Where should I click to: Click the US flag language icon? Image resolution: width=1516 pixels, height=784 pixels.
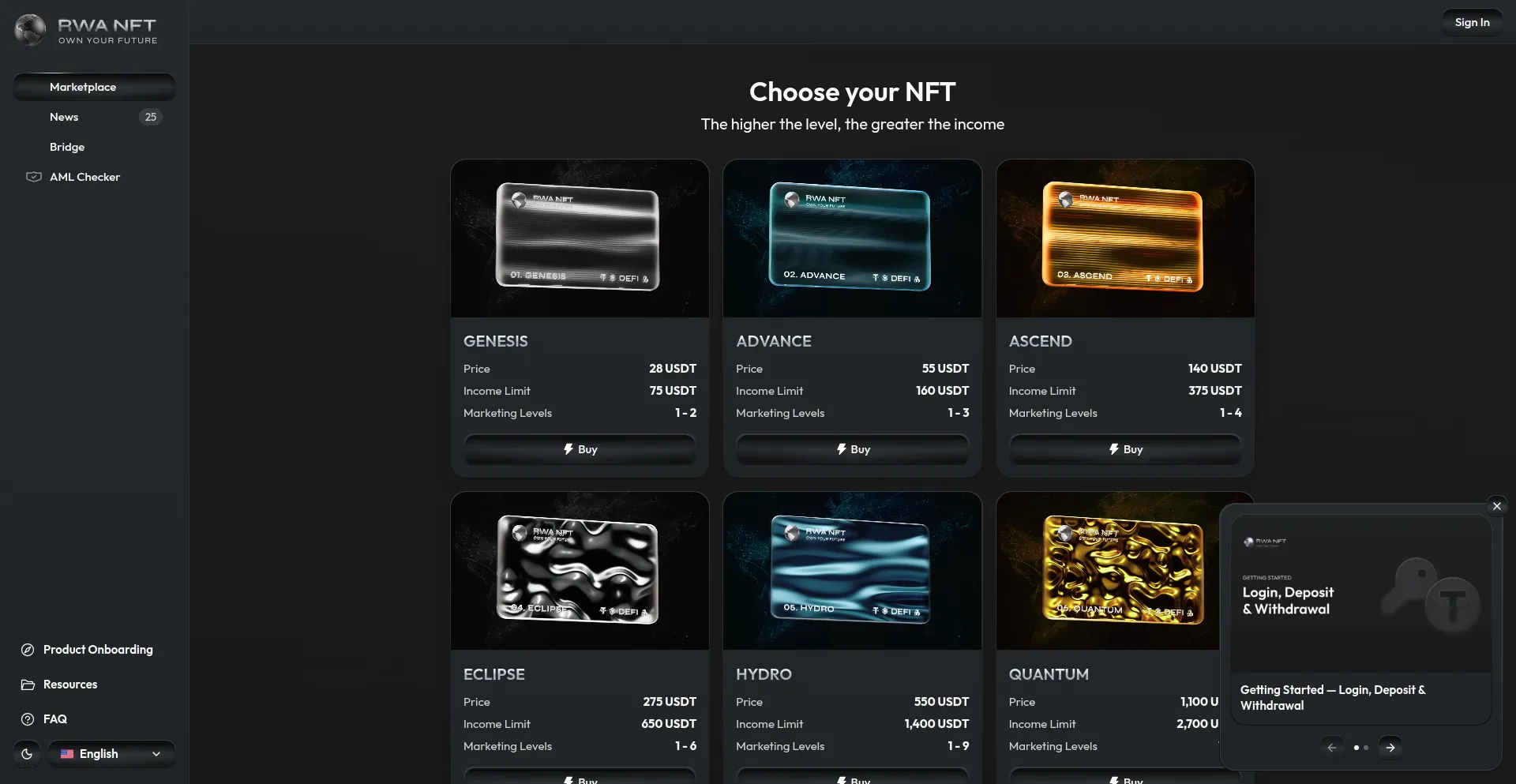tap(67, 754)
